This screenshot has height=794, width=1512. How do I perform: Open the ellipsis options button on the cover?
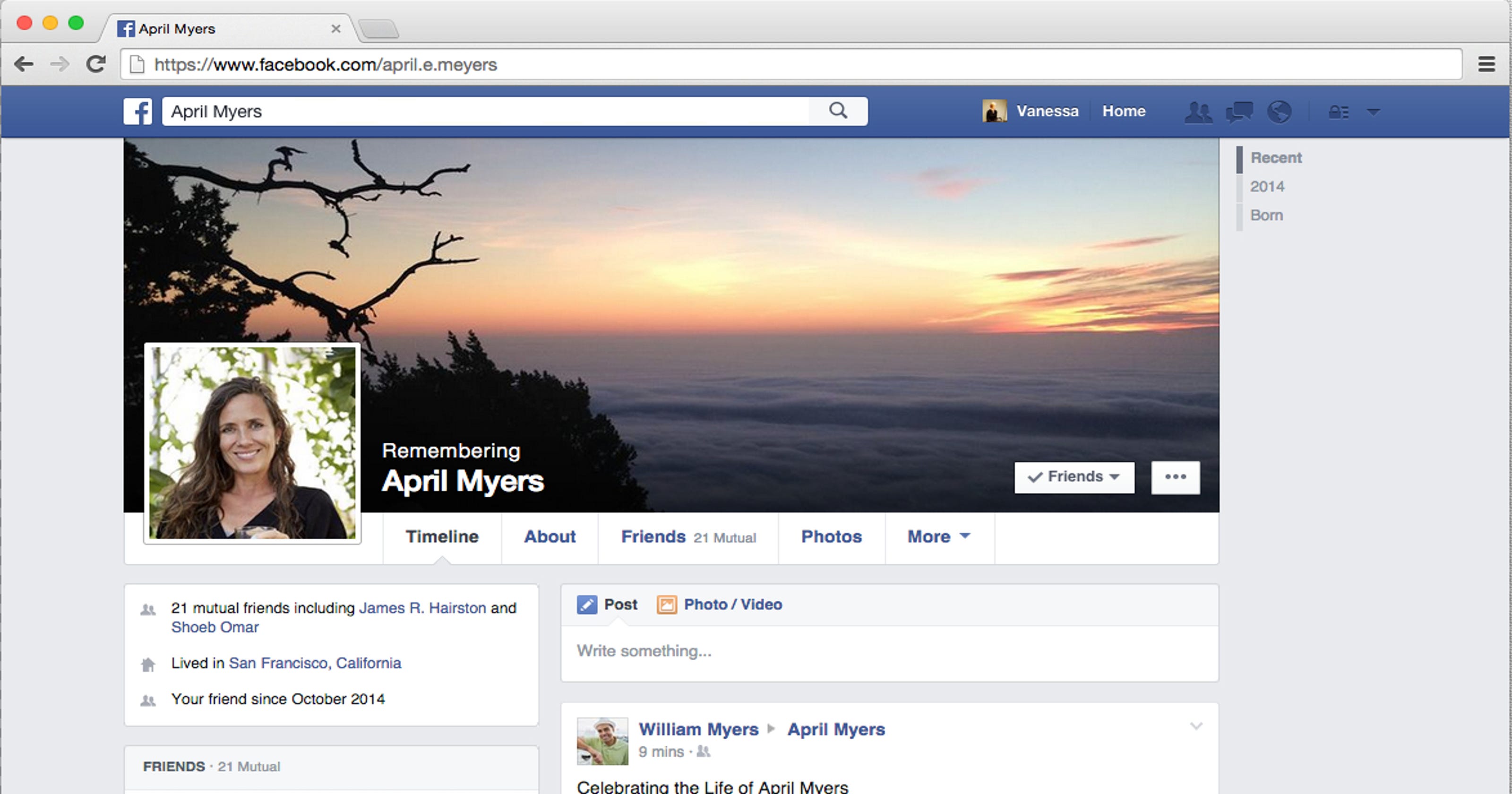click(x=1175, y=477)
